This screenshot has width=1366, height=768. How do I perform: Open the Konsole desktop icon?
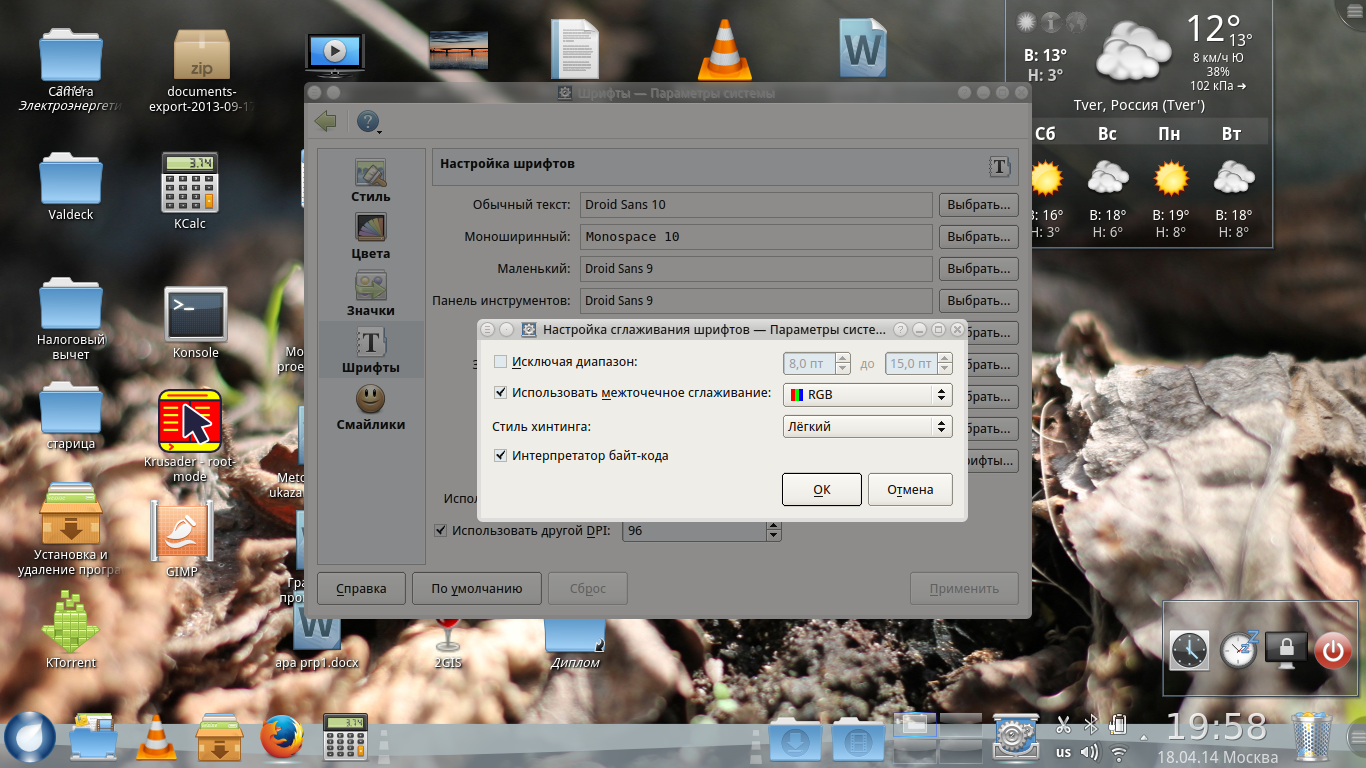click(x=196, y=323)
